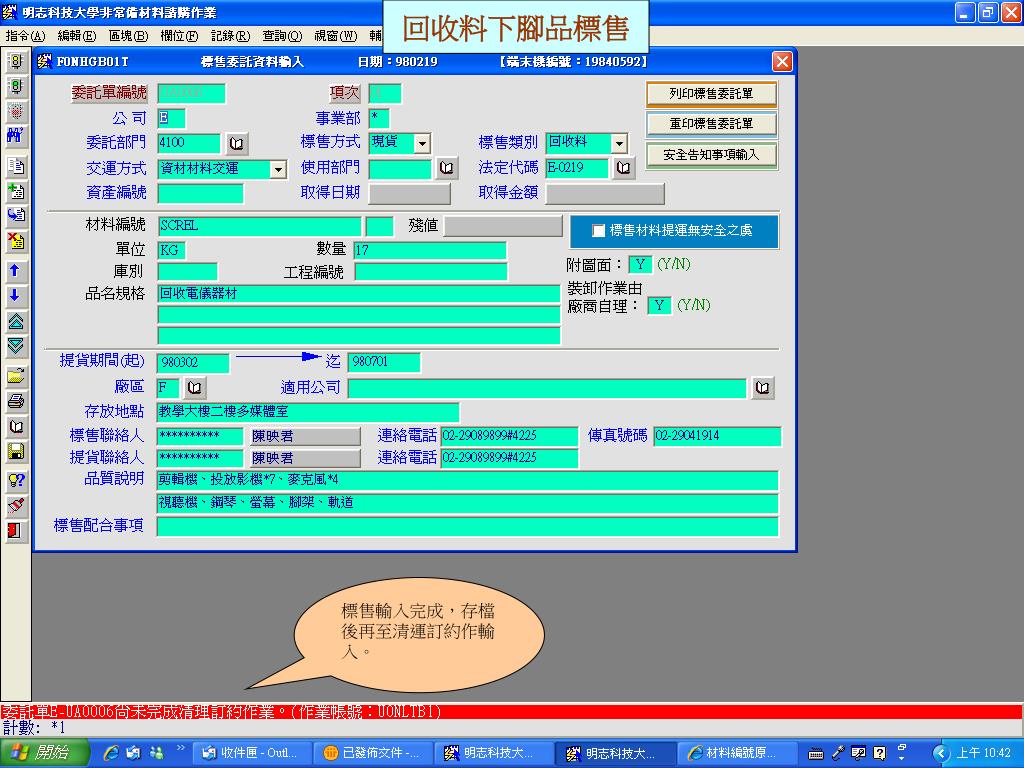The width and height of the screenshot is (1024, 768).
Task: Open the 指令(A) menu
Action: [x=25, y=35]
